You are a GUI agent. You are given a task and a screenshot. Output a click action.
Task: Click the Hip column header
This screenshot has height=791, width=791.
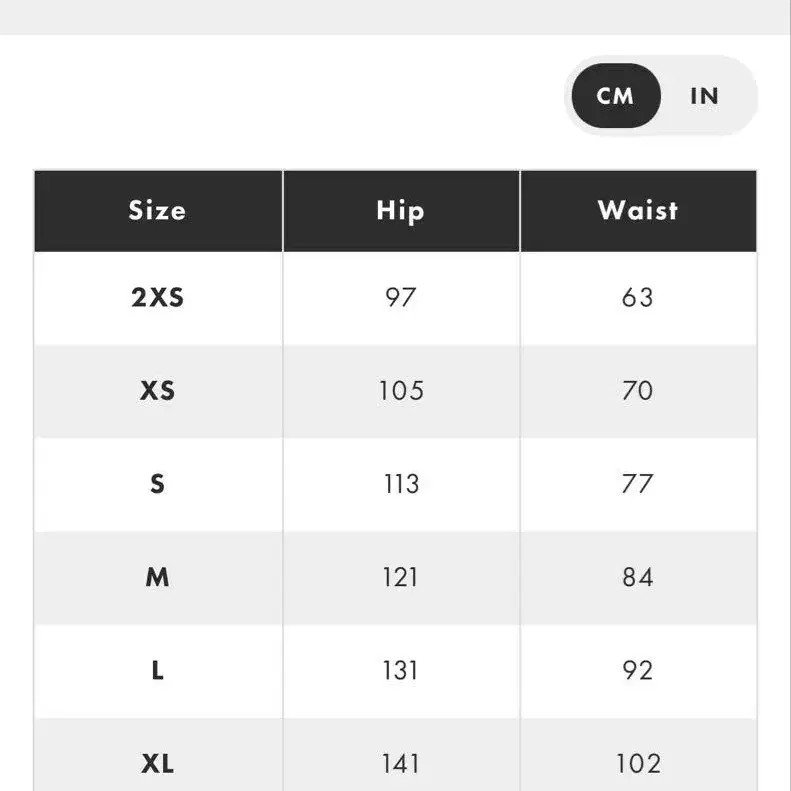coord(401,210)
